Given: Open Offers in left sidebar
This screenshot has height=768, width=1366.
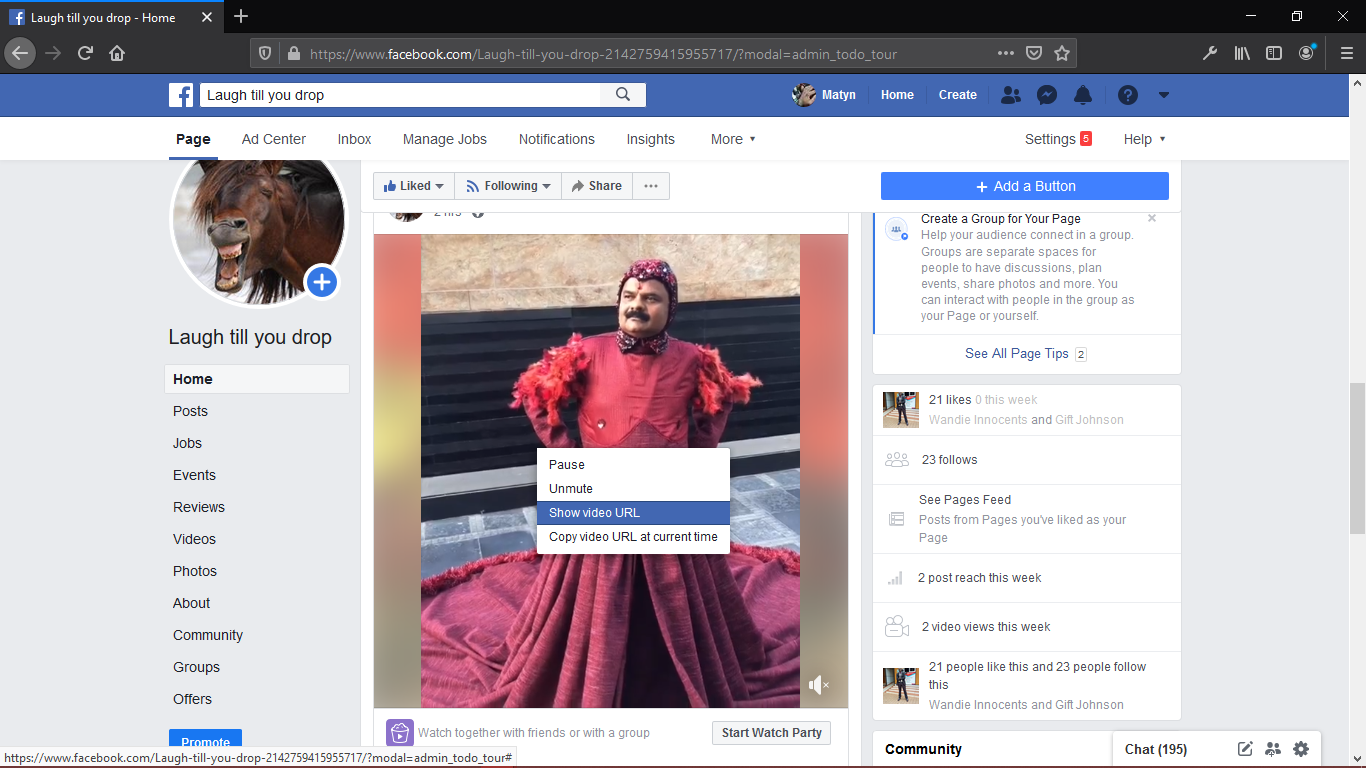Looking at the screenshot, I should [192, 699].
